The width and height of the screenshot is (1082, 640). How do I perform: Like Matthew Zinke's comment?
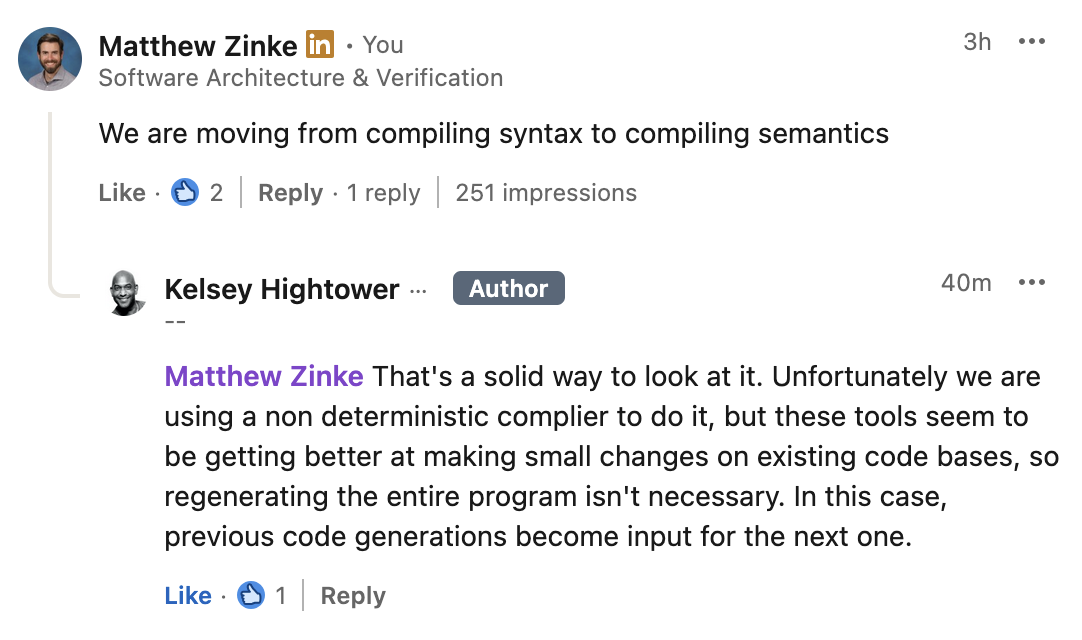point(122,192)
